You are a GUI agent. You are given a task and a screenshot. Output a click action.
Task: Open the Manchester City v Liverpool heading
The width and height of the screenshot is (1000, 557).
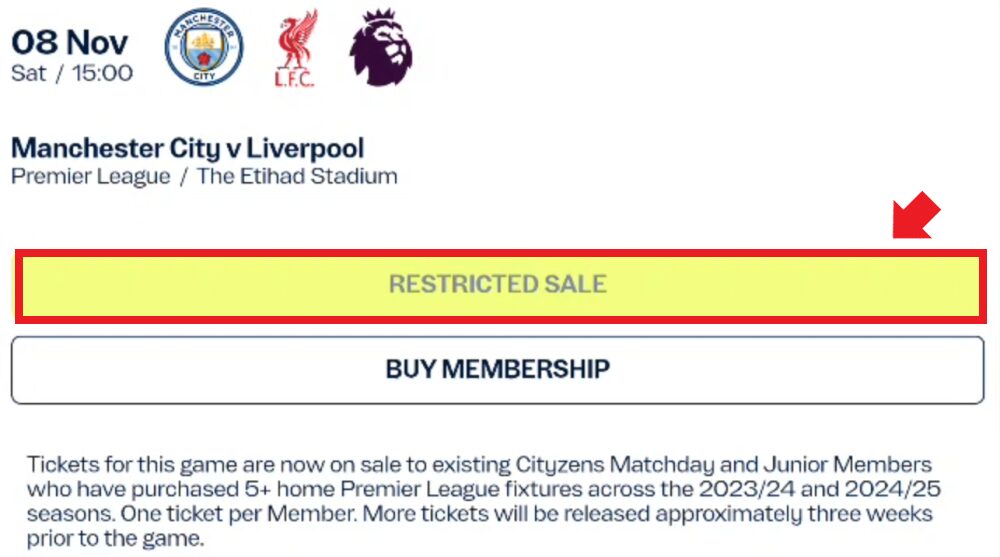tap(188, 148)
